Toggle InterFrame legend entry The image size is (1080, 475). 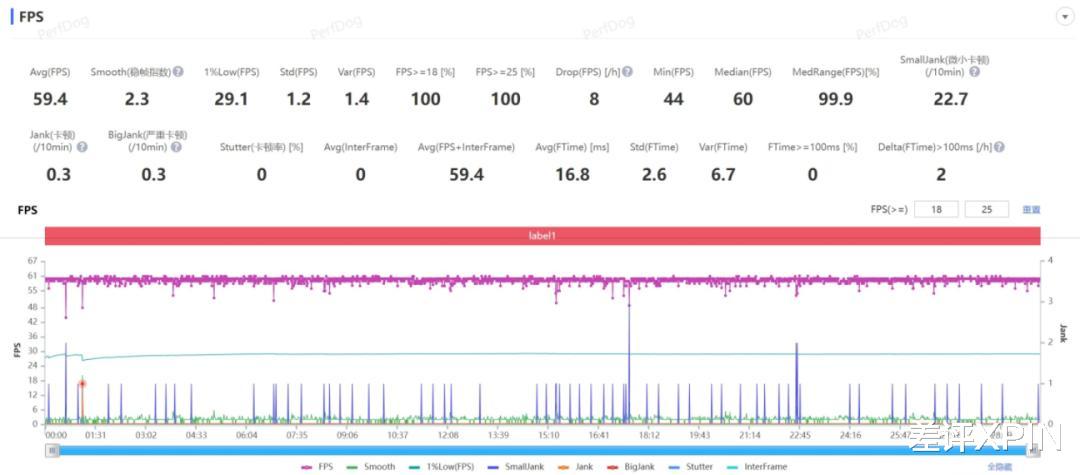coord(756,467)
